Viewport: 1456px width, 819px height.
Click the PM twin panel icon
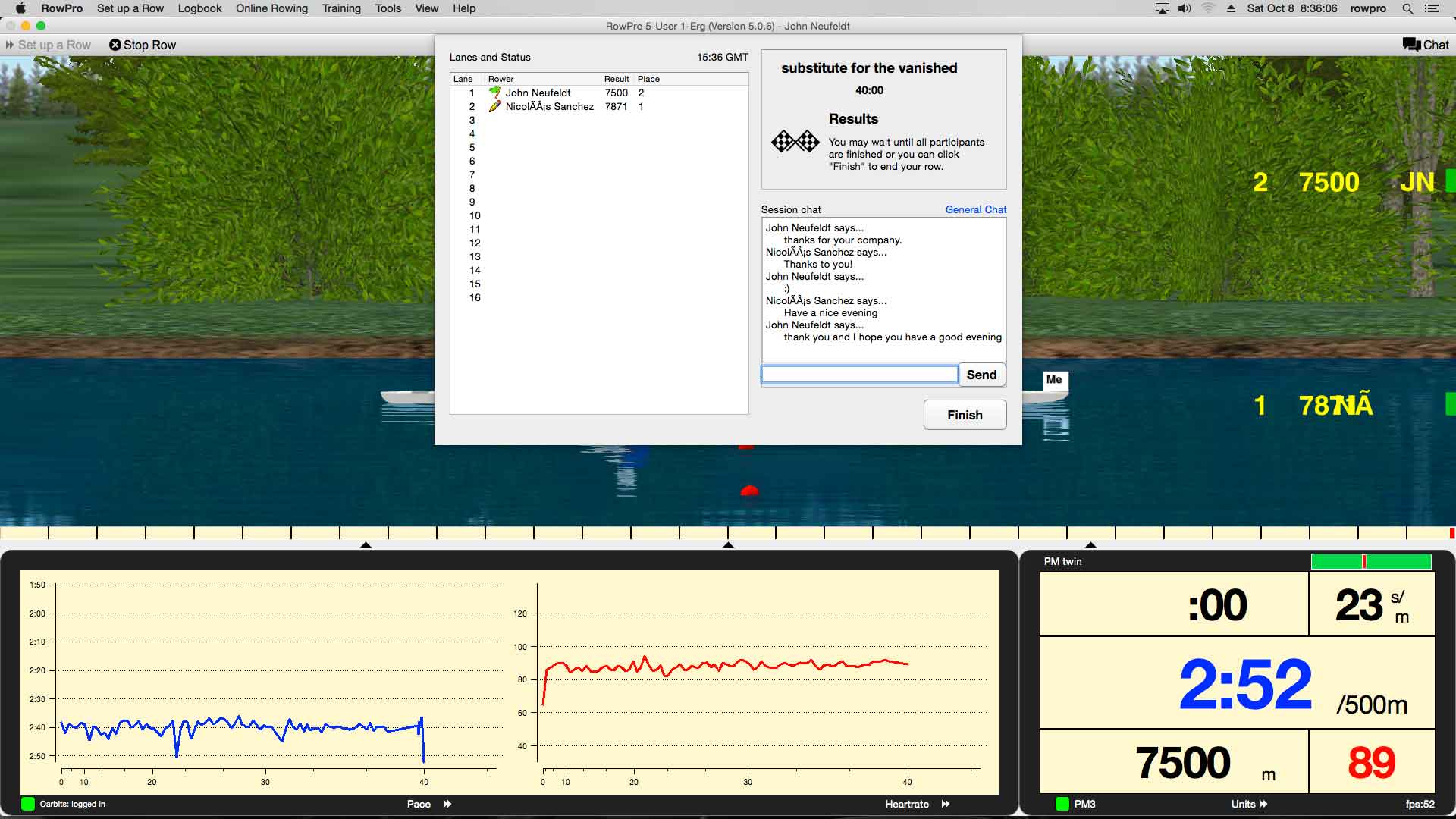click(x=1062, y=561)
